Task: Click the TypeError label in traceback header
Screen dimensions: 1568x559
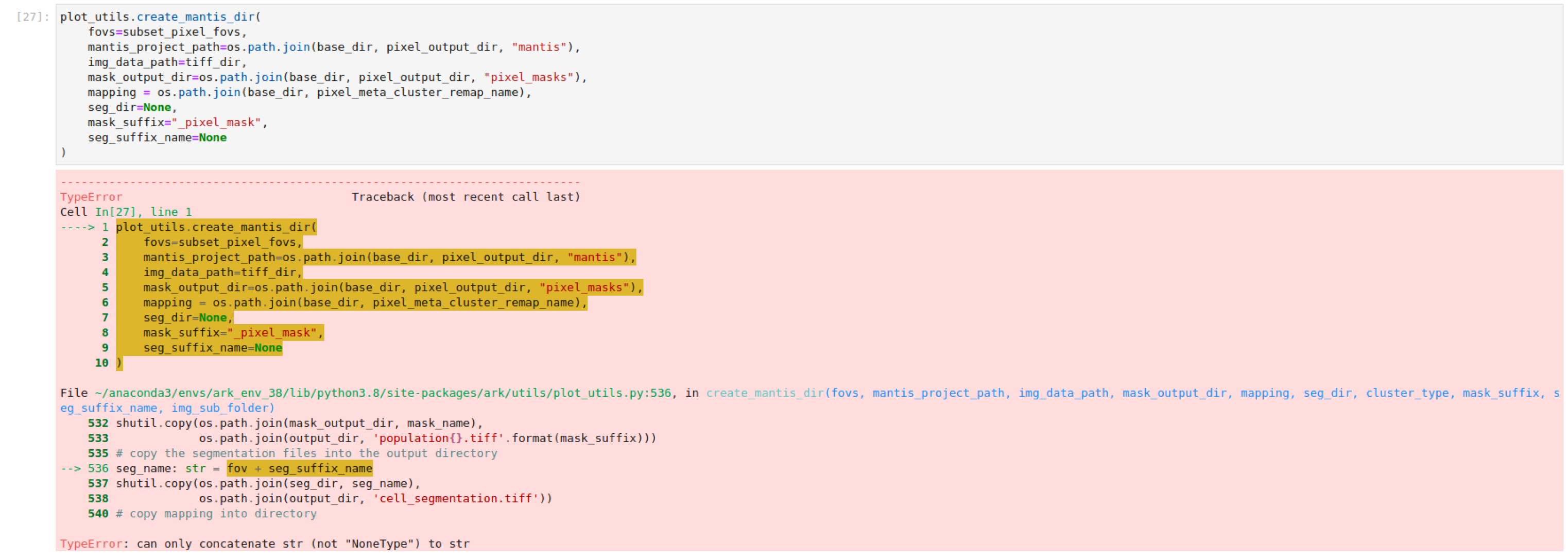Action: click(x=90, y=196)
